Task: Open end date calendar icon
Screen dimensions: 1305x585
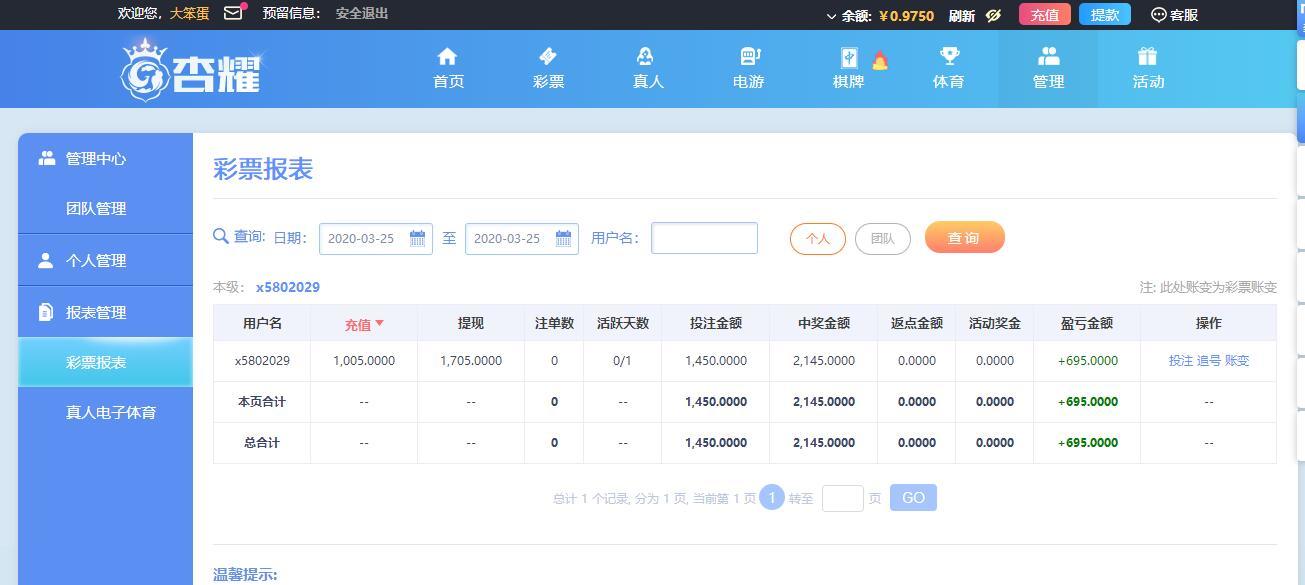Action: tap(564, 238)
